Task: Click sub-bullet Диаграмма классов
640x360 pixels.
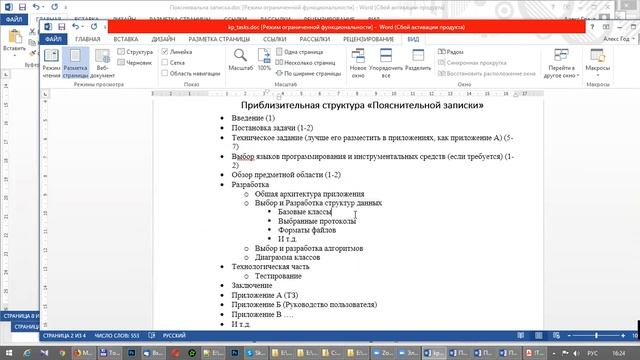Action: tap(287, 258)
